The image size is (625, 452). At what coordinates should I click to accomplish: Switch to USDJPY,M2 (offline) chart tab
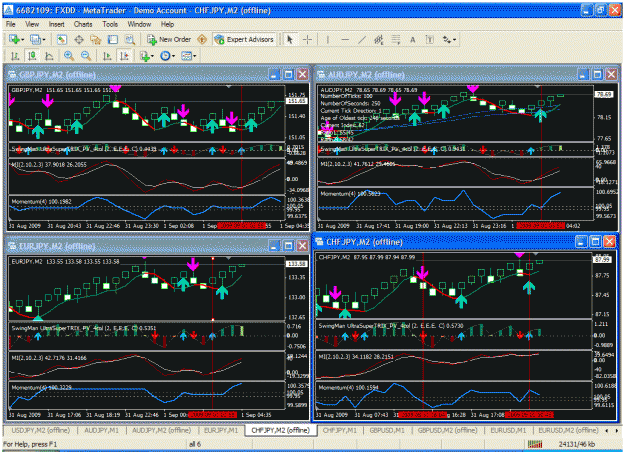(40, 430)
